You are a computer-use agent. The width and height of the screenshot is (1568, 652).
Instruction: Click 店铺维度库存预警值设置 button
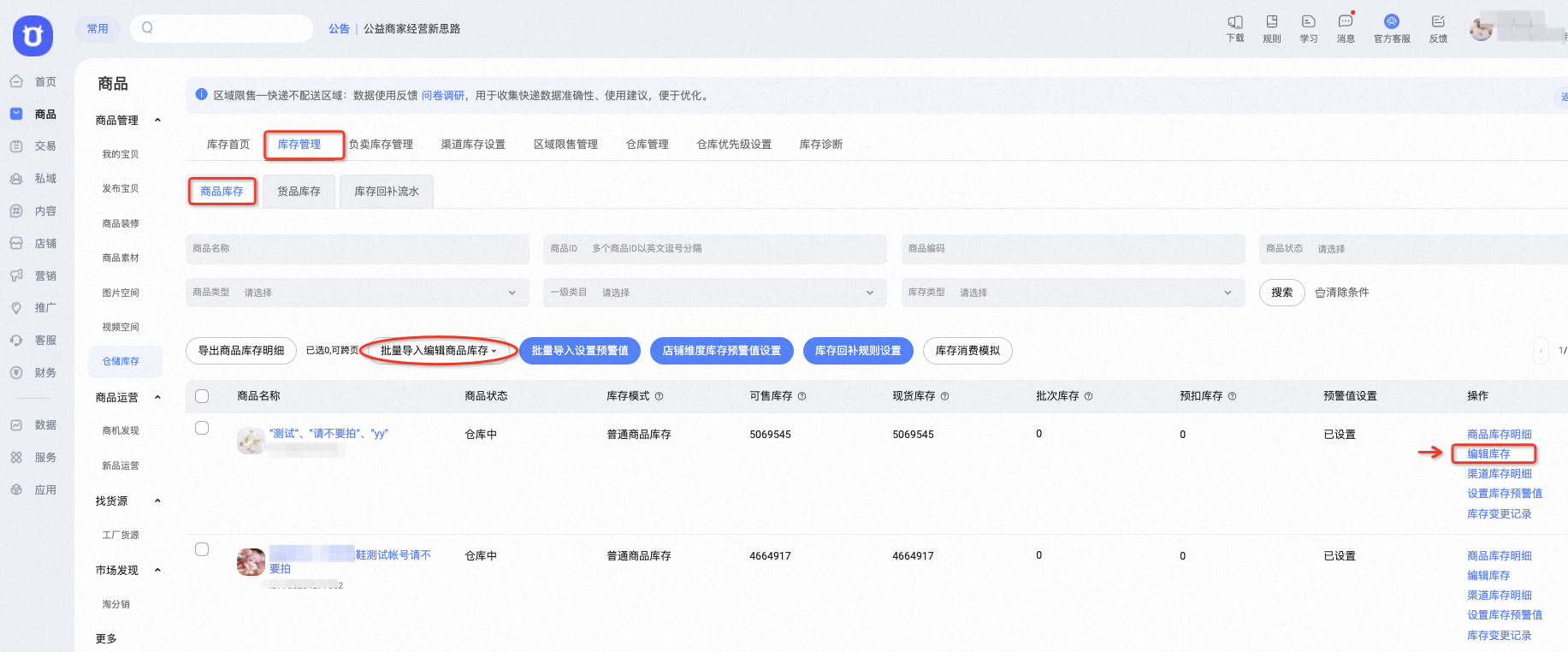722,351
